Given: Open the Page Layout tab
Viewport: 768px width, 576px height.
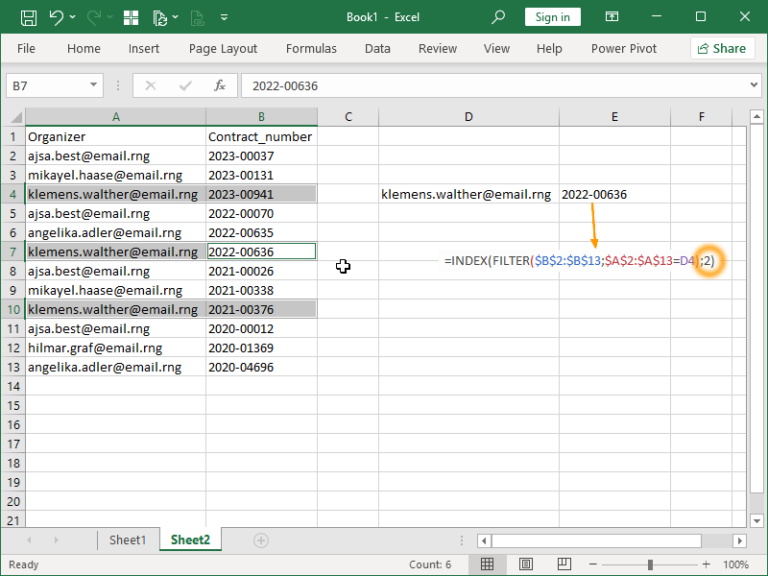Looking at the screenshot, I should [223, 48].
